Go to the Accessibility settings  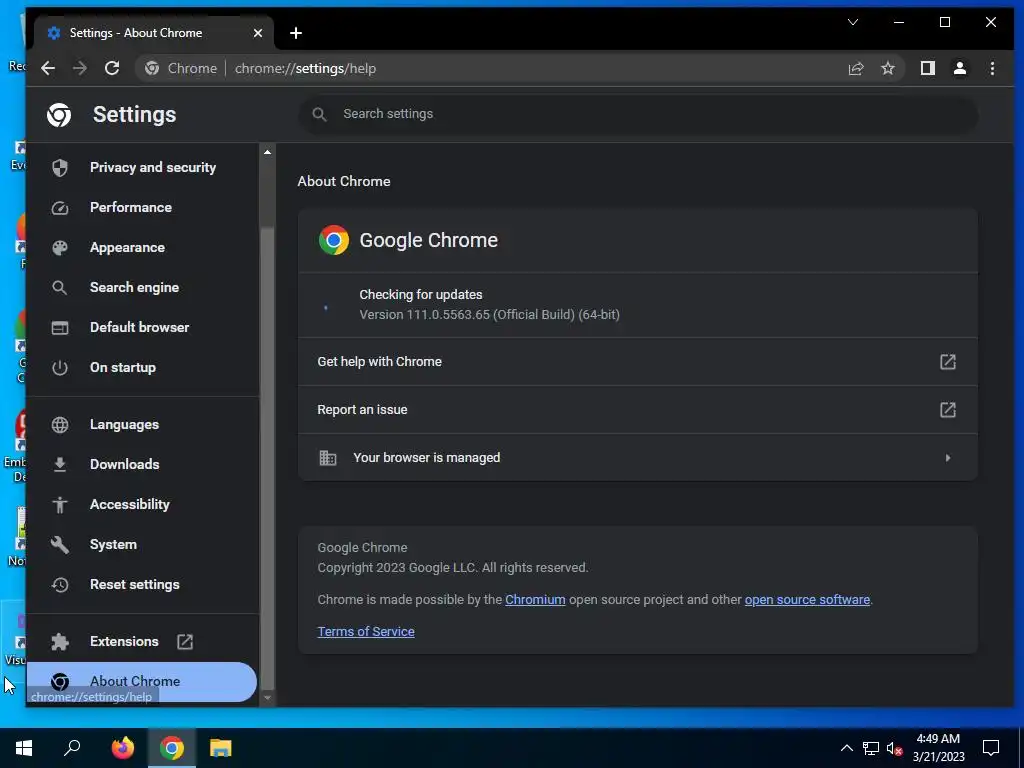tap(142, 505)
